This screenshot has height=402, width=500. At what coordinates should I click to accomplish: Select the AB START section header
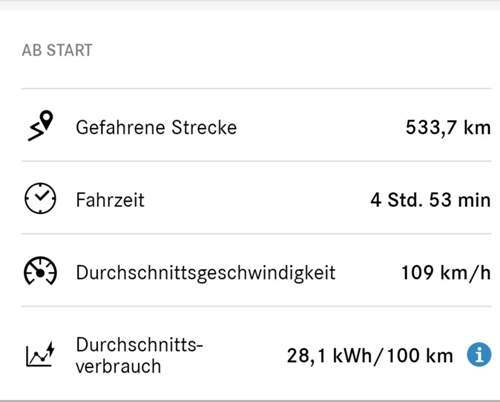tap(57, 51)
